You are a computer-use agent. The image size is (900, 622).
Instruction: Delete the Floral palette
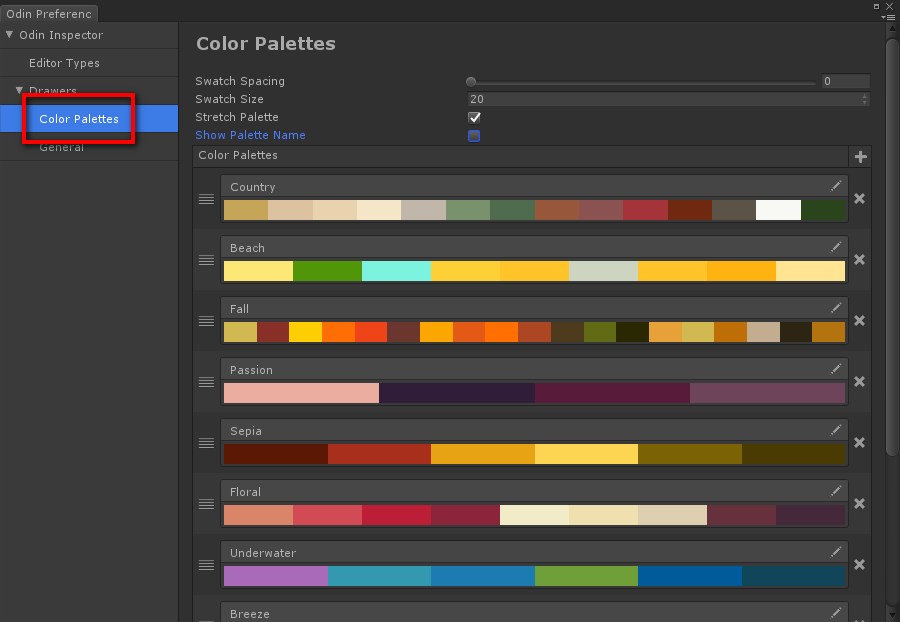point(859,503)
